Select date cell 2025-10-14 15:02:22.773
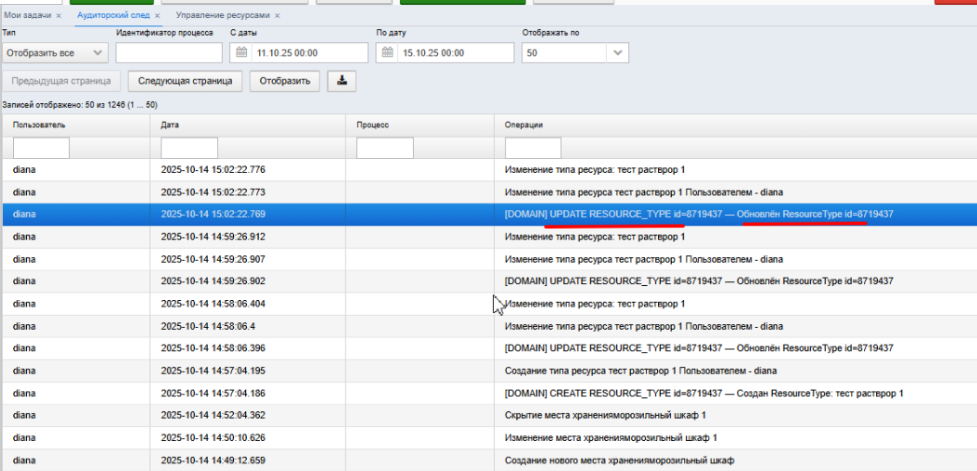Viewport: 977px width, 471px height. [x=213, y=192]
